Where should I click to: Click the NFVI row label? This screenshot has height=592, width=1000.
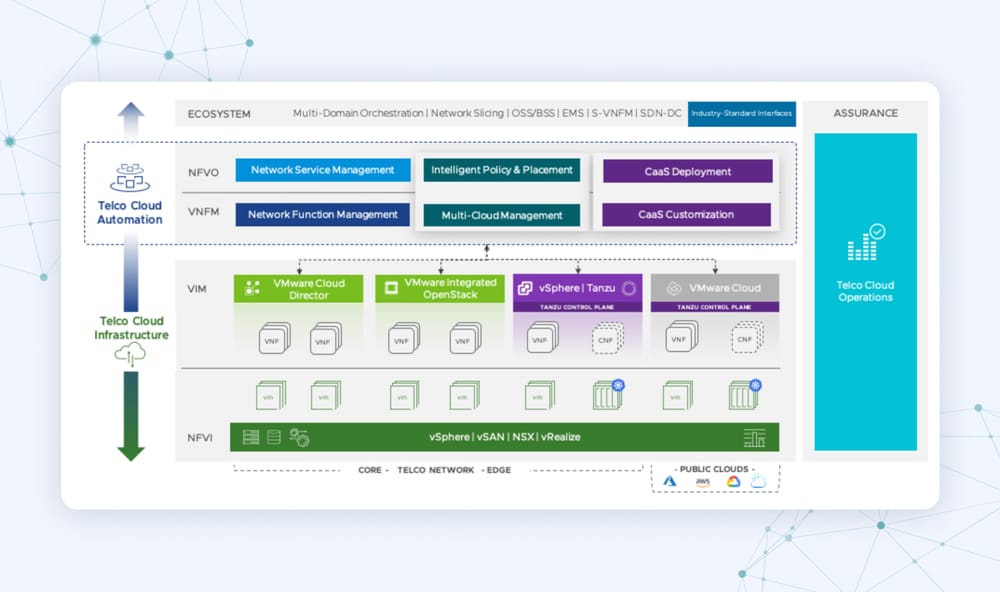click(x=200, y=438)
